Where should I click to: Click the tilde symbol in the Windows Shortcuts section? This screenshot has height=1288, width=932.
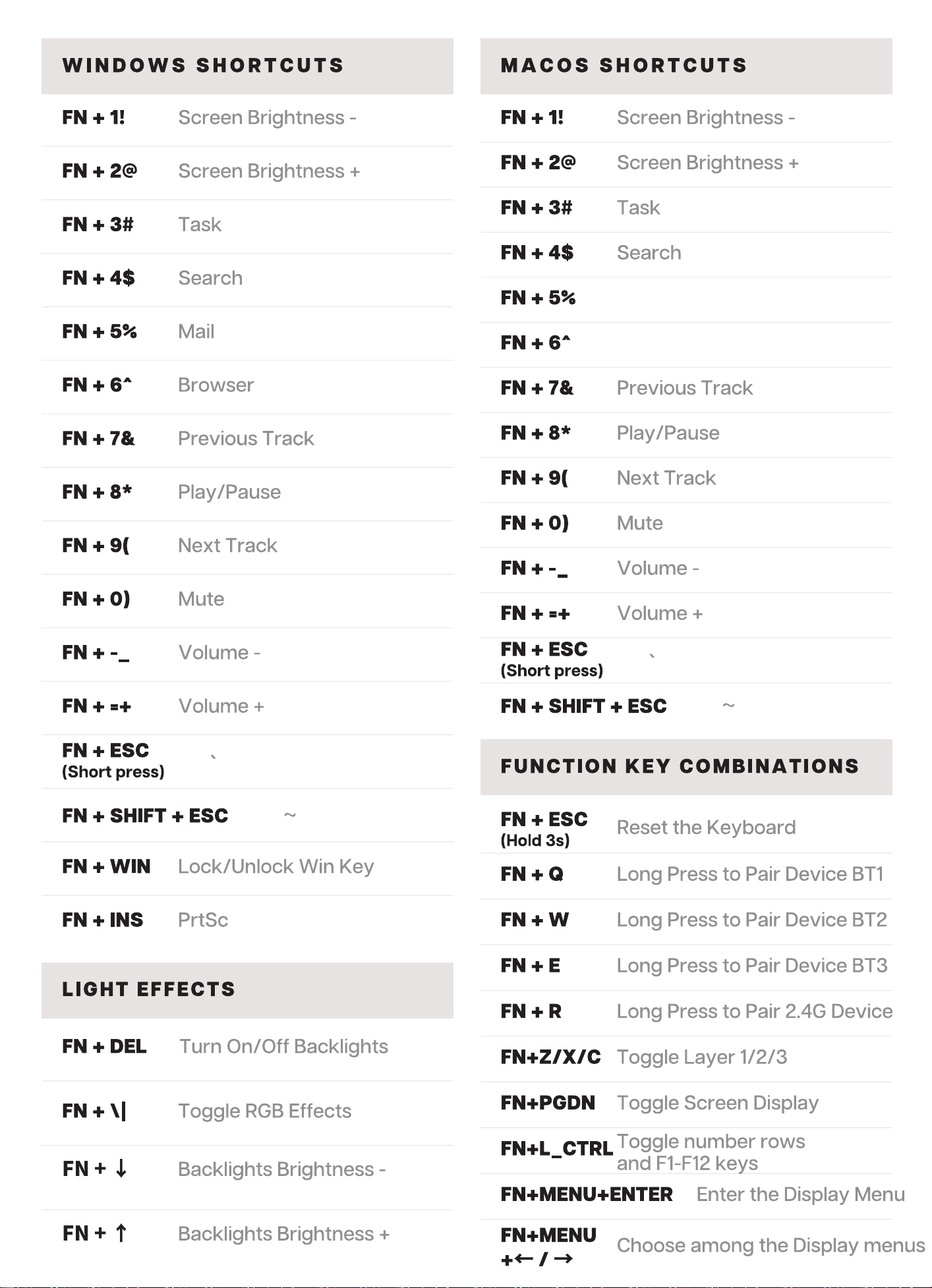(290, 816)
